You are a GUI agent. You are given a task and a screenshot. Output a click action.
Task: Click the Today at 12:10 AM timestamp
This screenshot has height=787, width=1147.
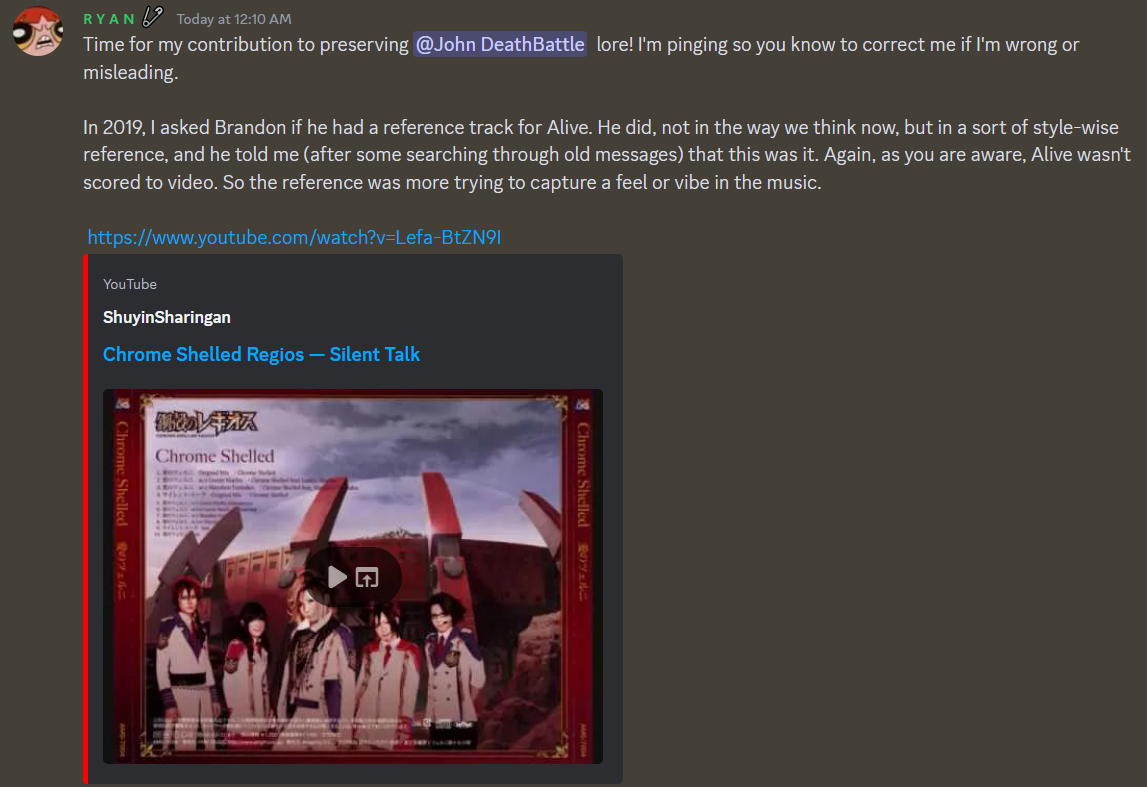(x=233, y=20)
